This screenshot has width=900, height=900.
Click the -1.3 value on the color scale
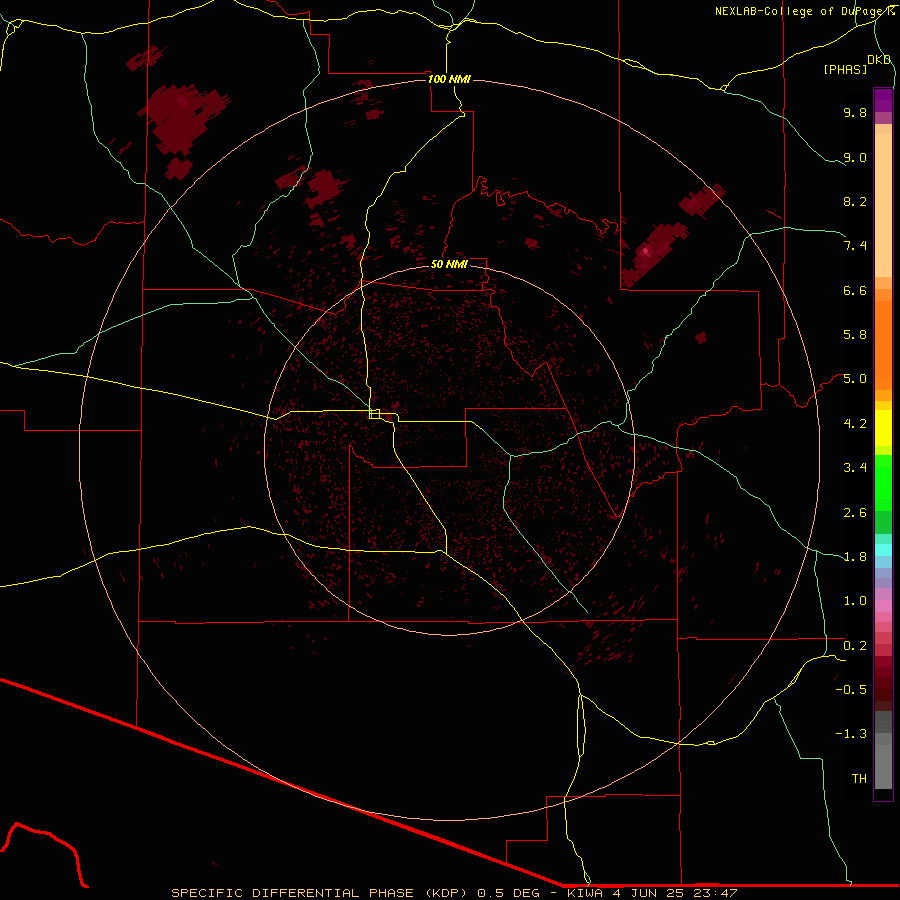point(851,734)
